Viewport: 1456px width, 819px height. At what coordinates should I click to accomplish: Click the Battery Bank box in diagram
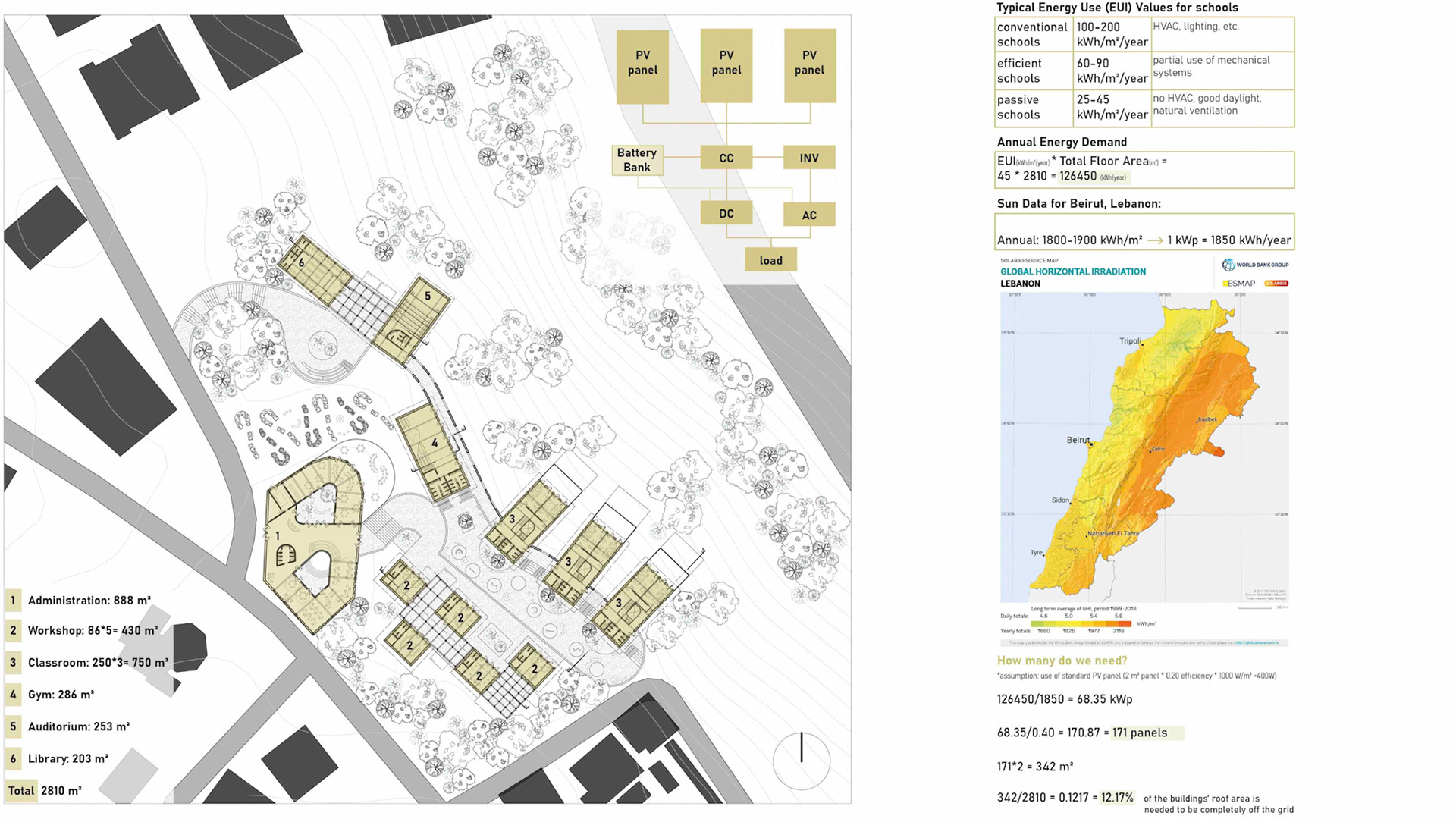[637, 160]
